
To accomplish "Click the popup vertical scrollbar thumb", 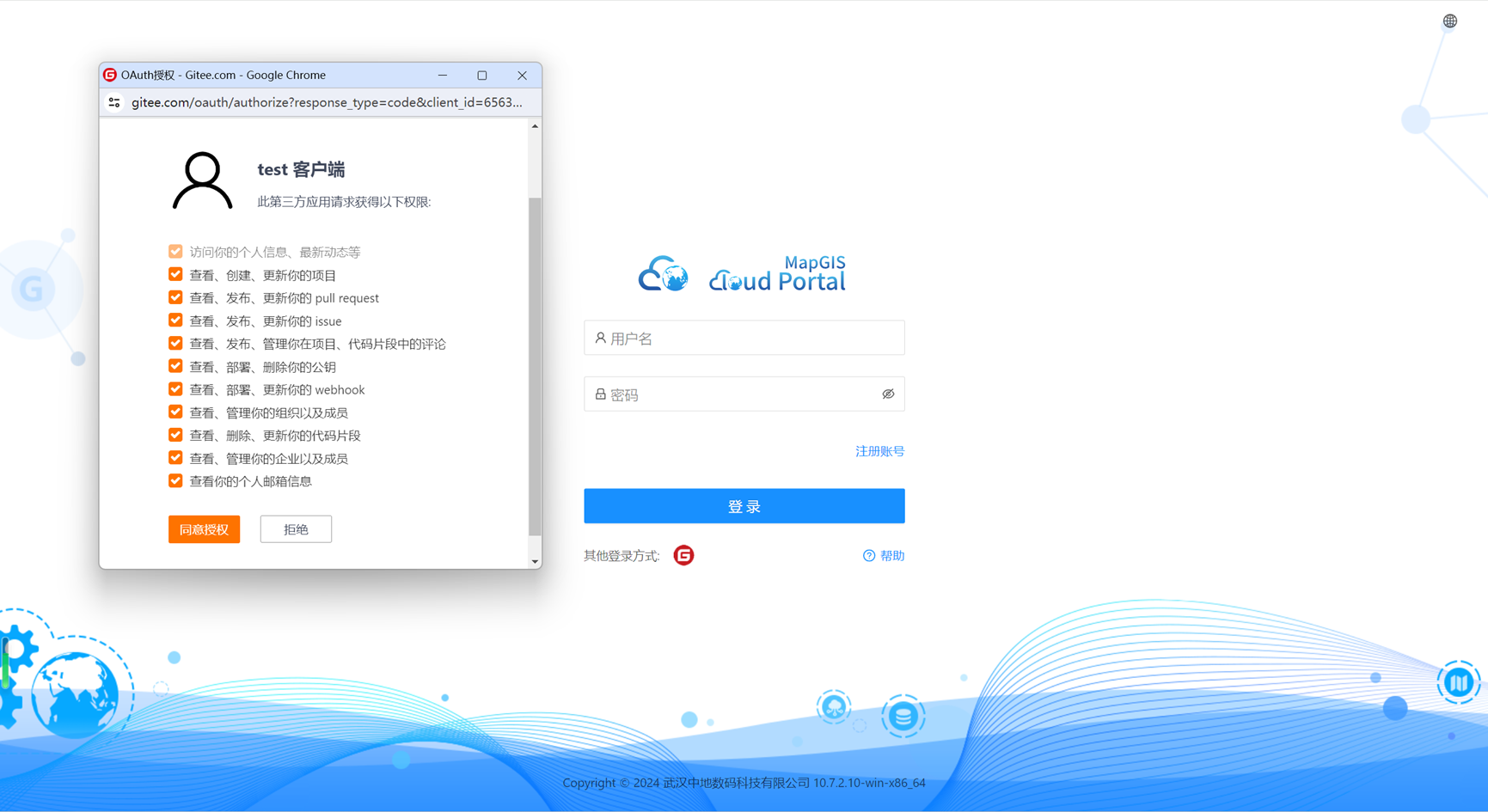I will tap(535, 367).
